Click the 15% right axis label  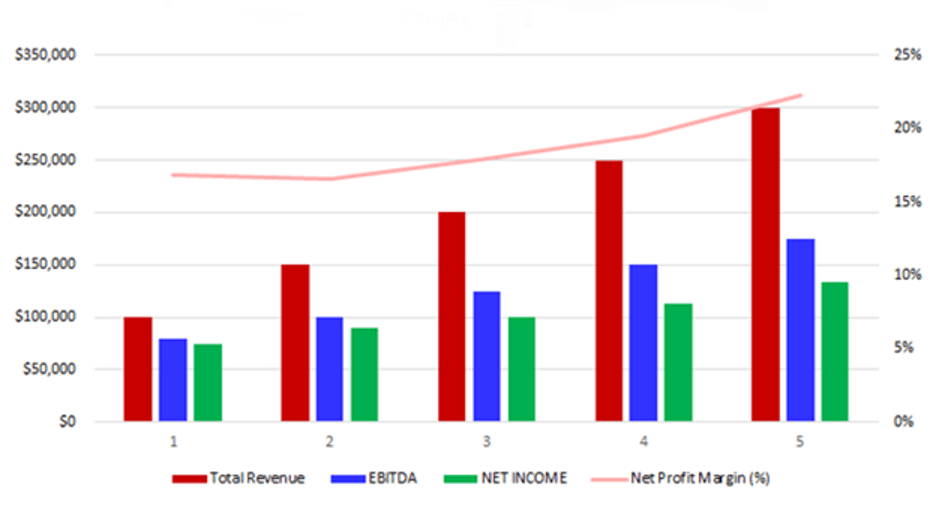point(908,202)
